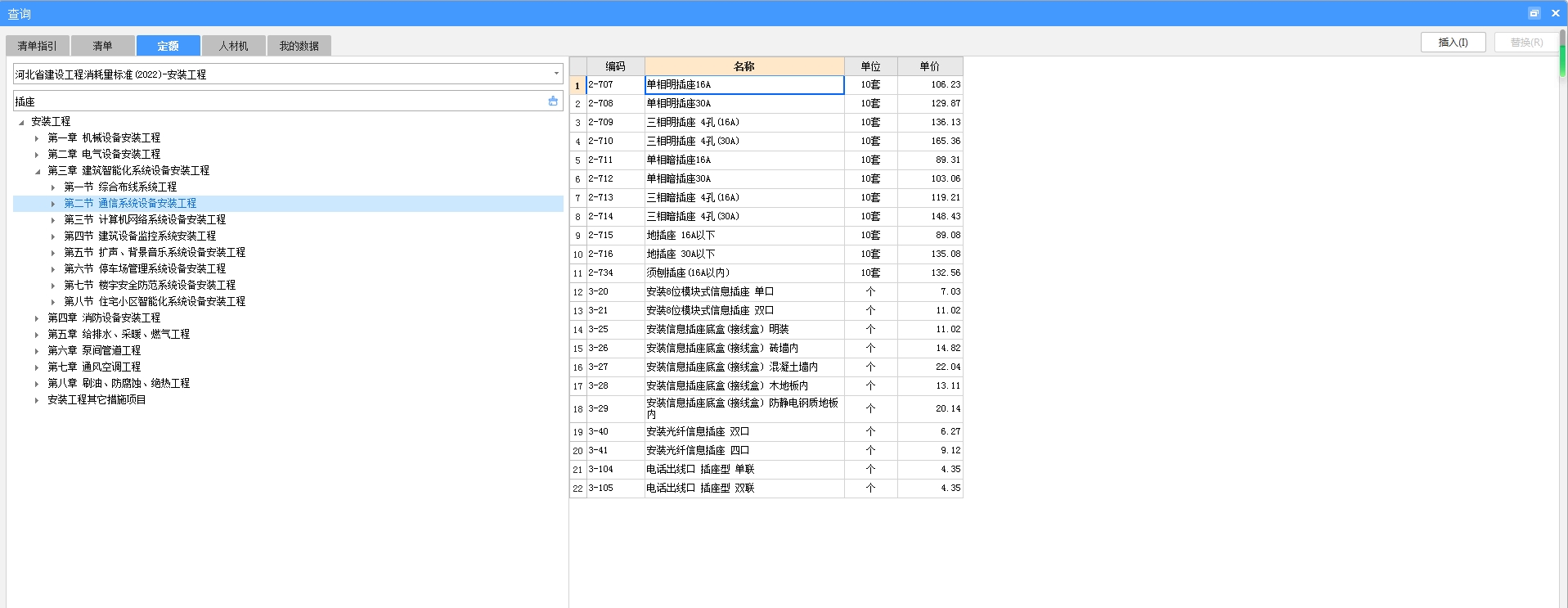This screenshot has height=608, width=1568.
Task: Select 第七节 楼宇安全防范系统设备安装工程
Action: coord(150,285)
